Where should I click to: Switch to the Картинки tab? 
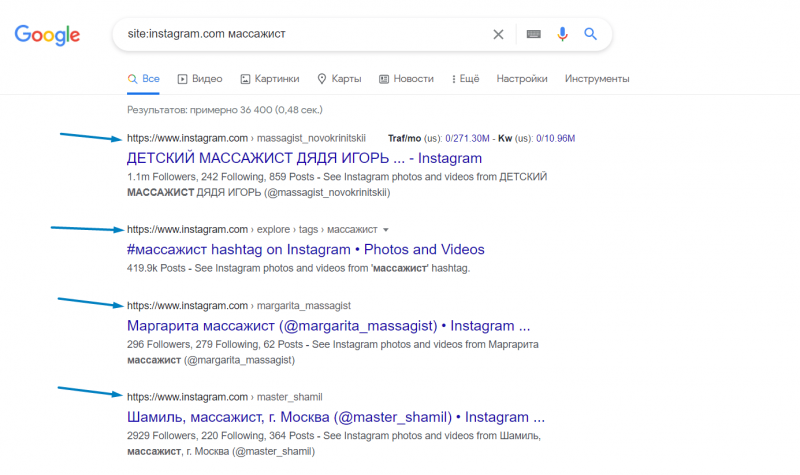point(270,79)
